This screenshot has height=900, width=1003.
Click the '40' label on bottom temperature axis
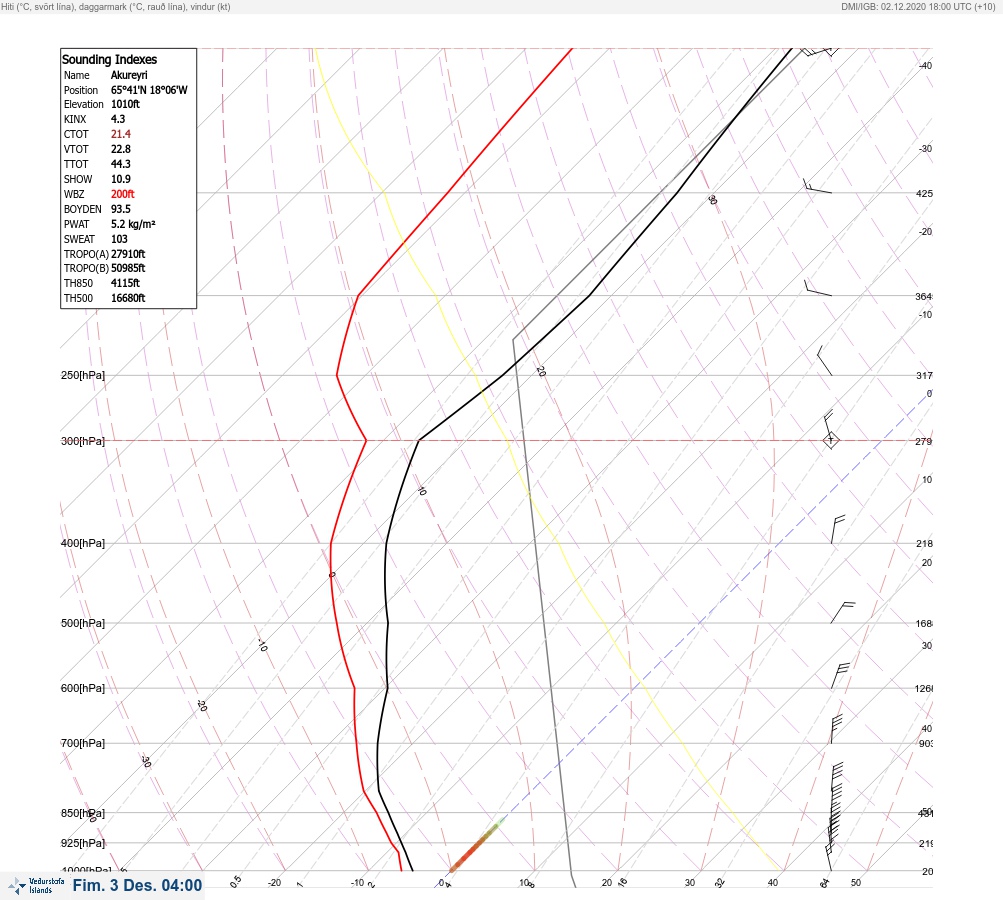[x=773, y=883]
